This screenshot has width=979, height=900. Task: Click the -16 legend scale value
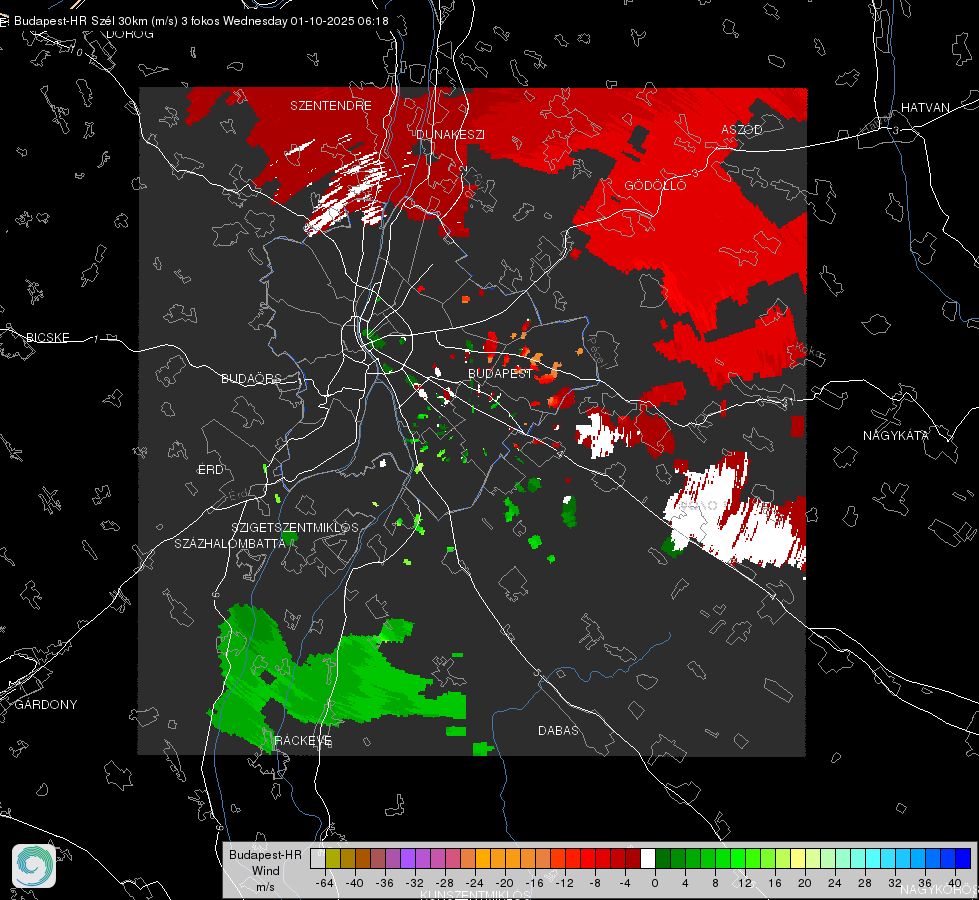[x=534, y=883]
